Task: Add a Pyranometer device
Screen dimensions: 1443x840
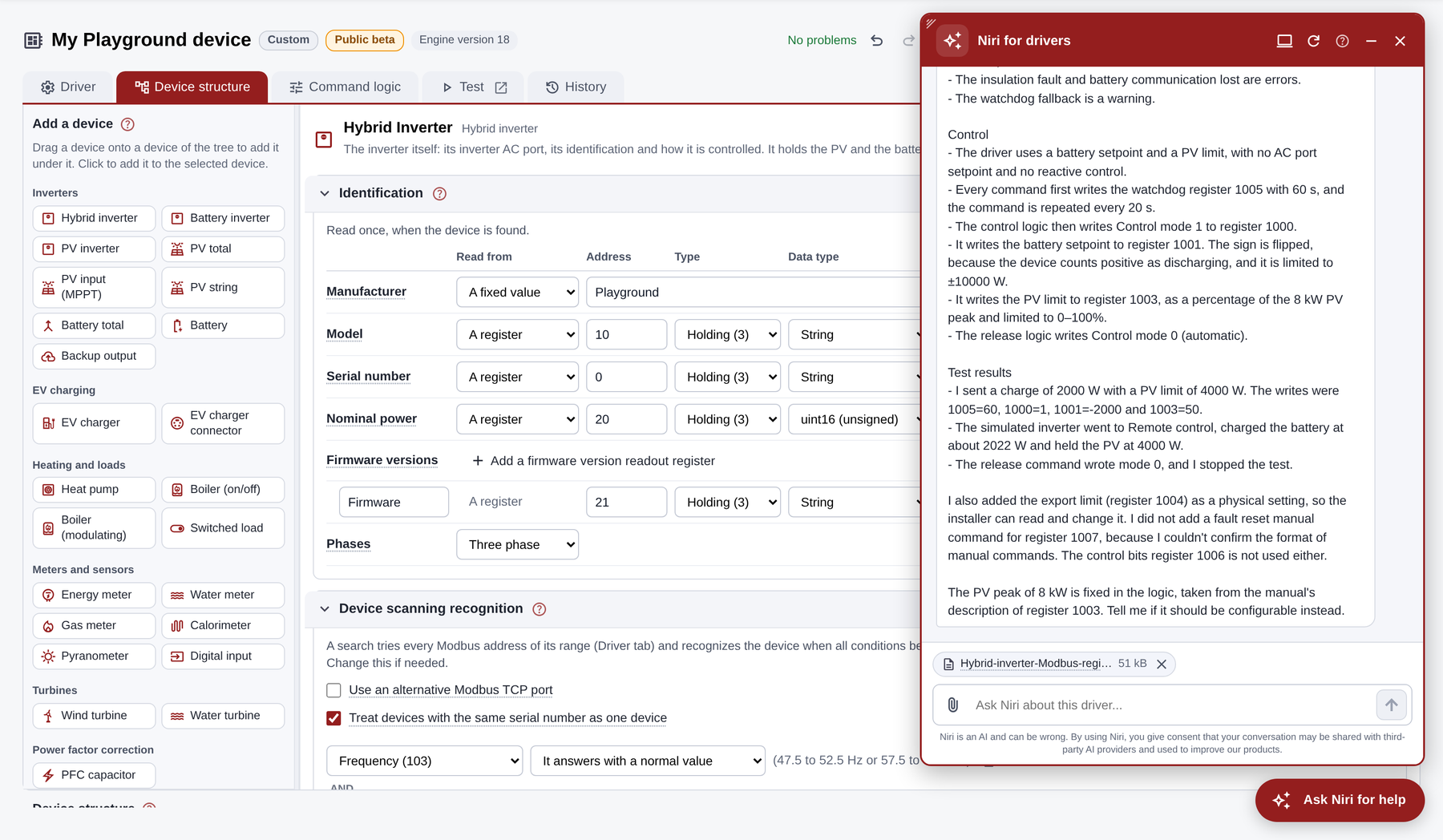Action: pos(94,656)
